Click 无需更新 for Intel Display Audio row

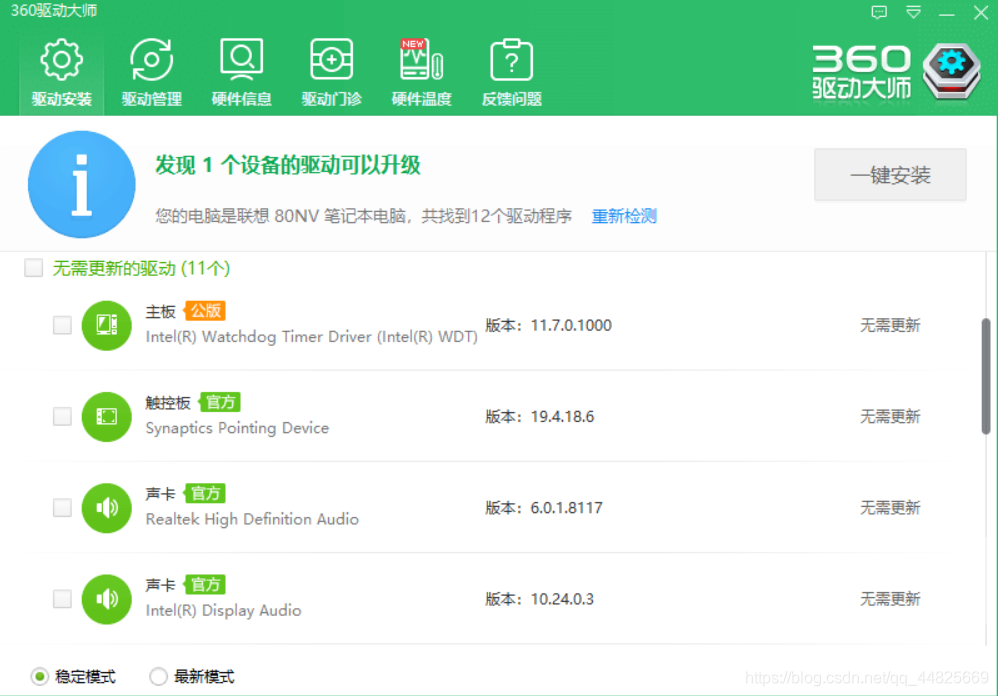[890, 599]
